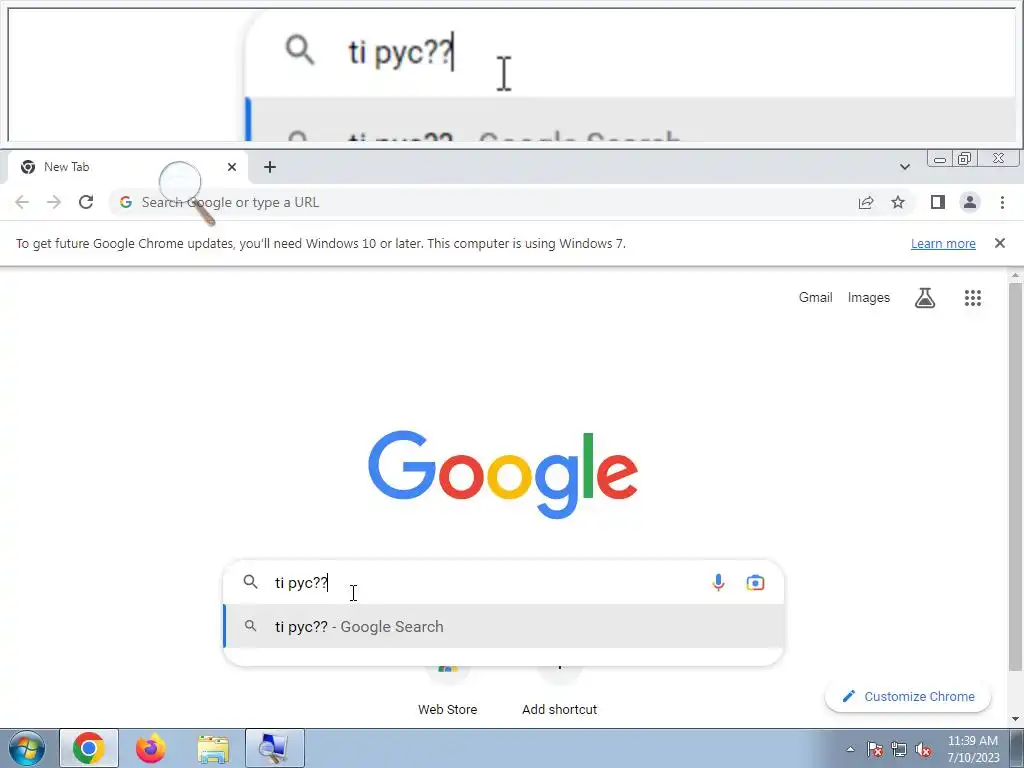Screen dimensions: 1024x768
Task: Click Add shortcut
Action: [x=559, y=690]
